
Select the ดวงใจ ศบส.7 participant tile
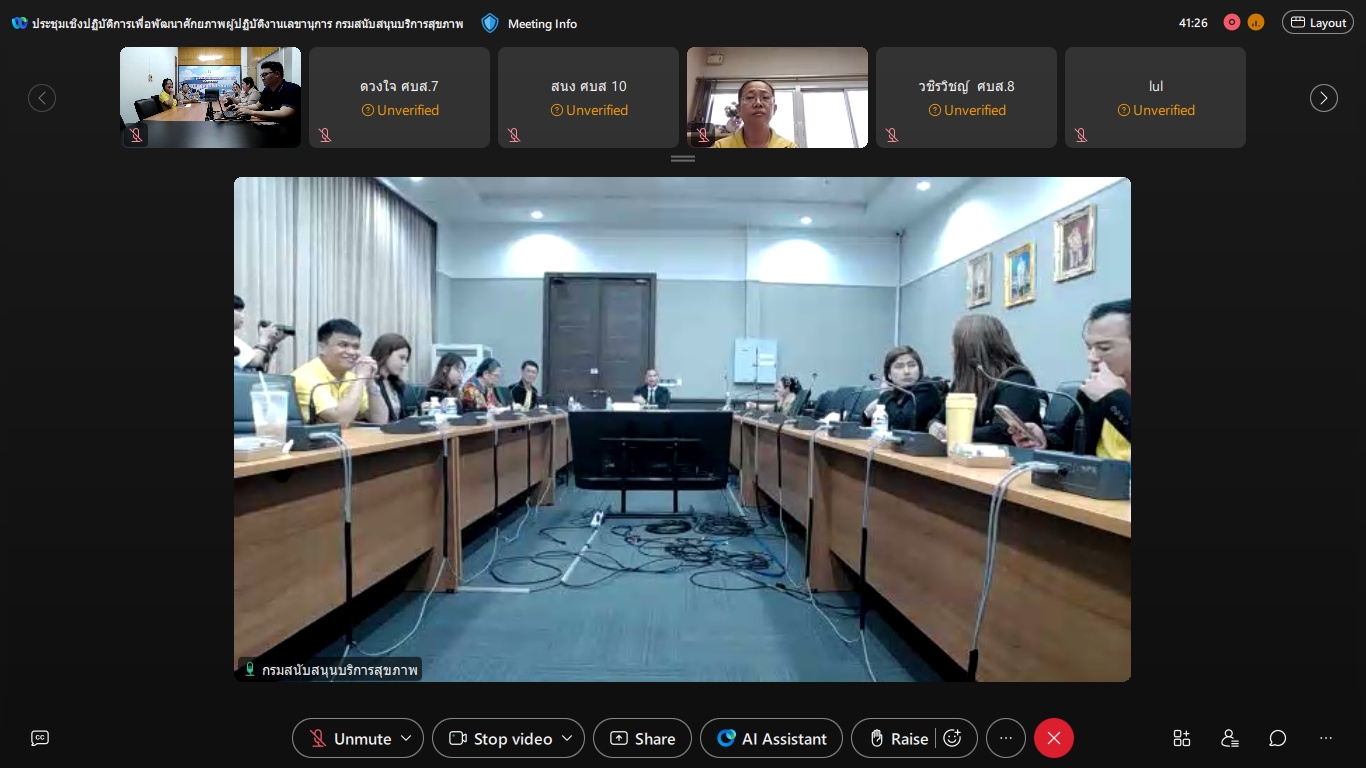pyautogui.click(x=399, y=97)
